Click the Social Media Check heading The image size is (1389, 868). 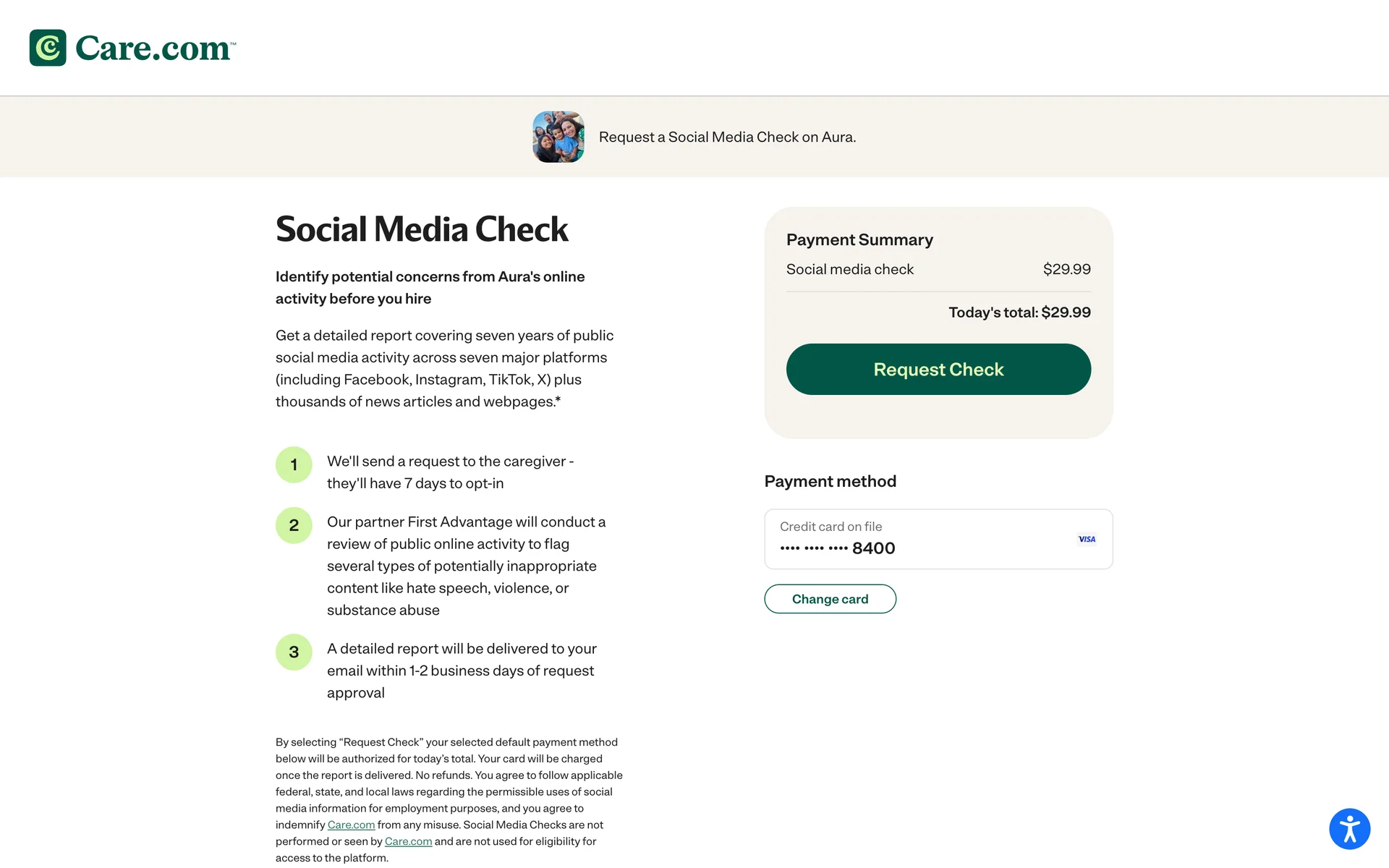pos(422,229)
